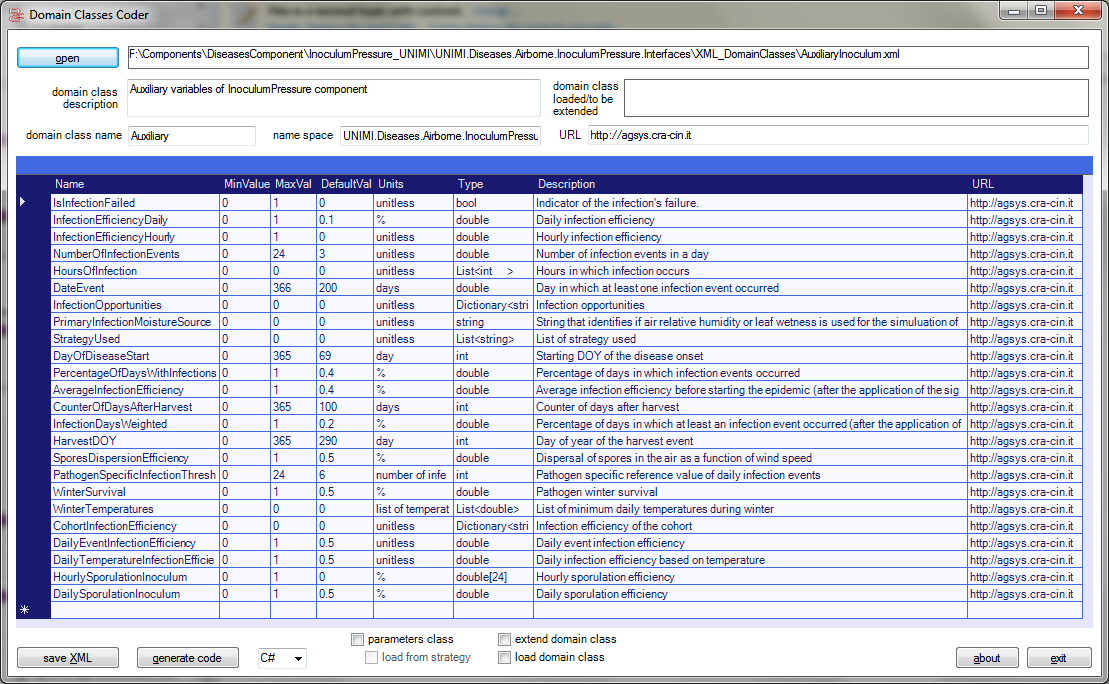Click the MaxVal column header
The width and height of the screenshot is (1109, 684).
294,184
